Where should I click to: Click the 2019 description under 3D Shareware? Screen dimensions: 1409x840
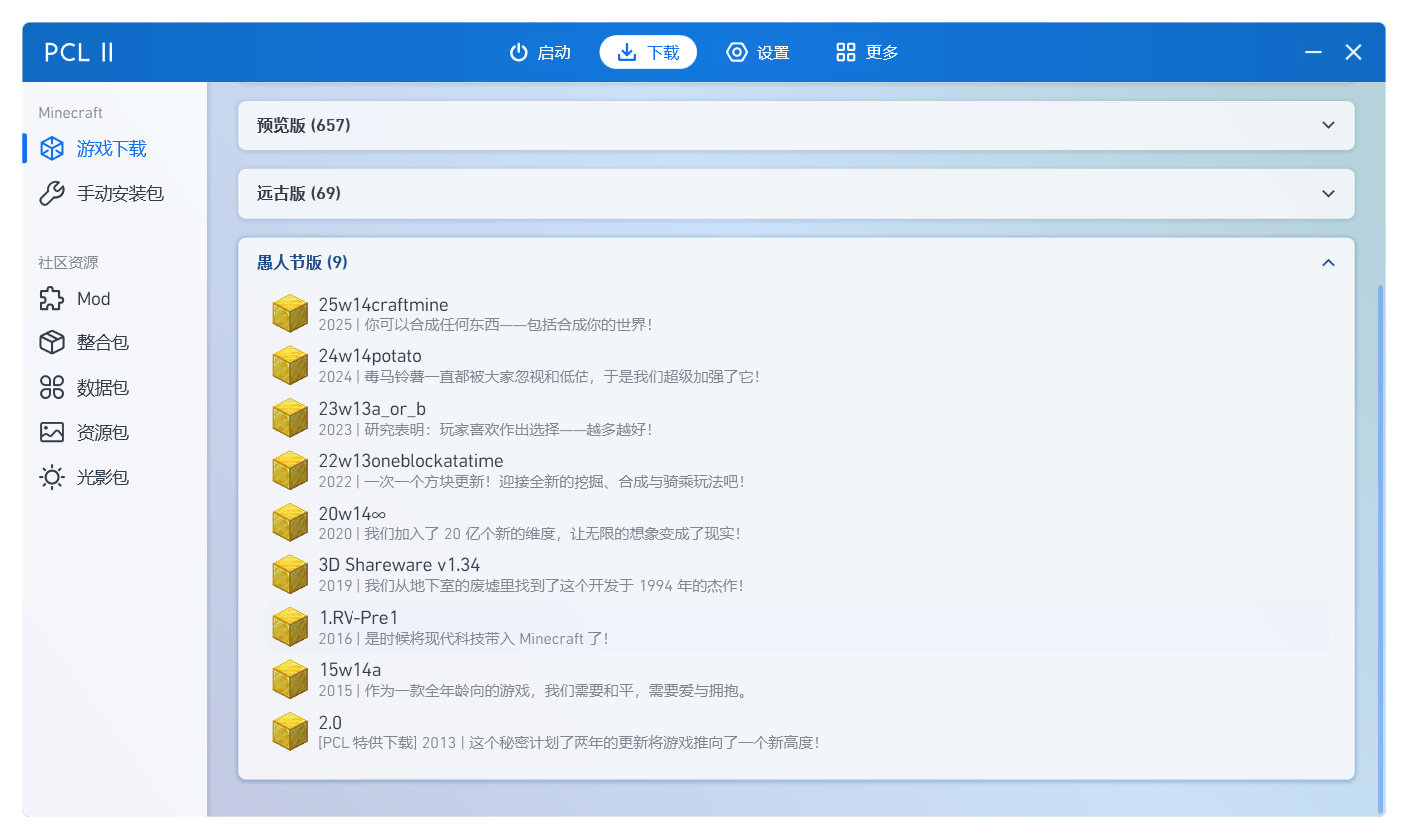coord(531,586)
